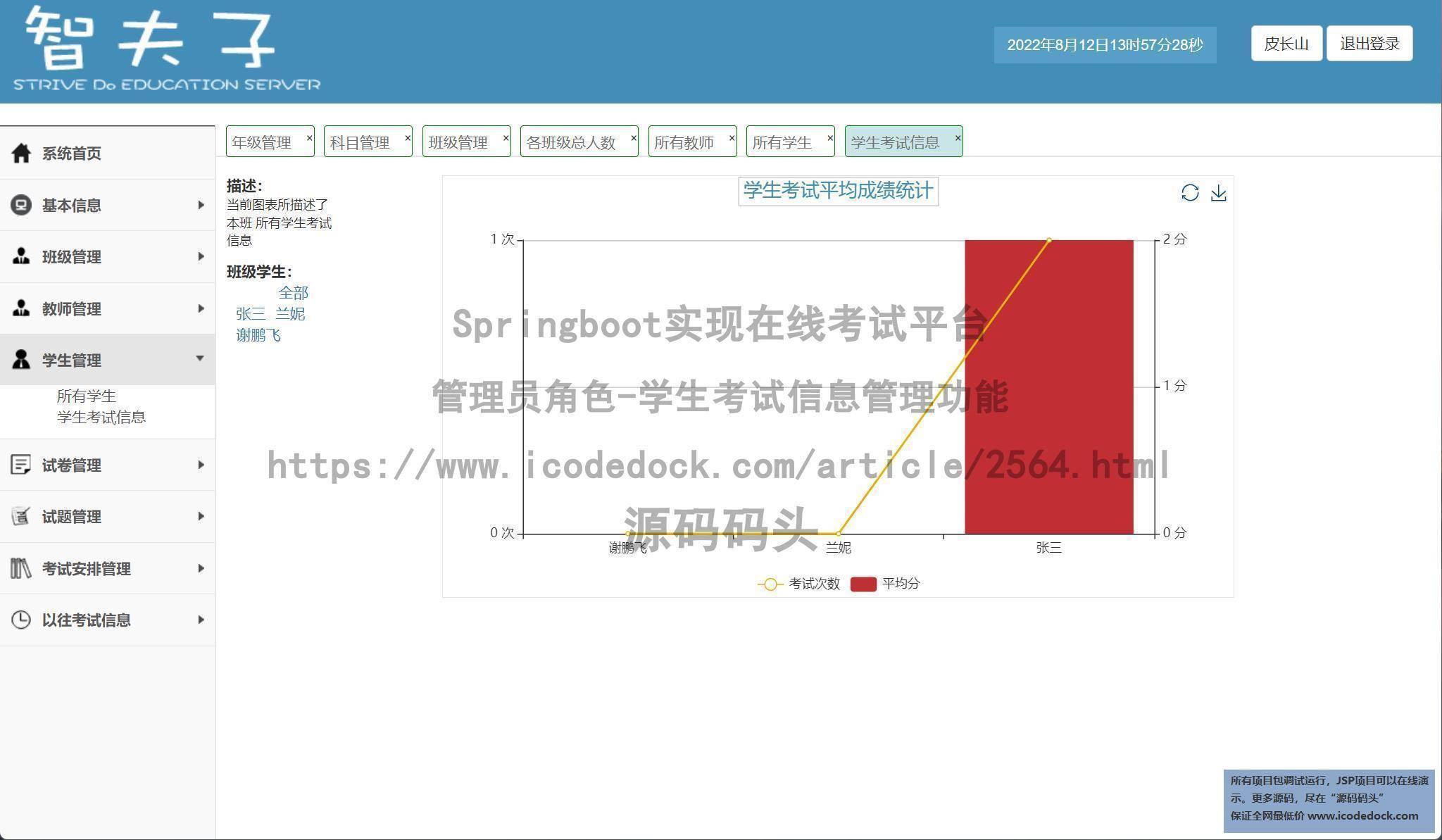1442x840 pixels.
Task: Switch to the 所有教师 tab
Action: coord(684,142)
